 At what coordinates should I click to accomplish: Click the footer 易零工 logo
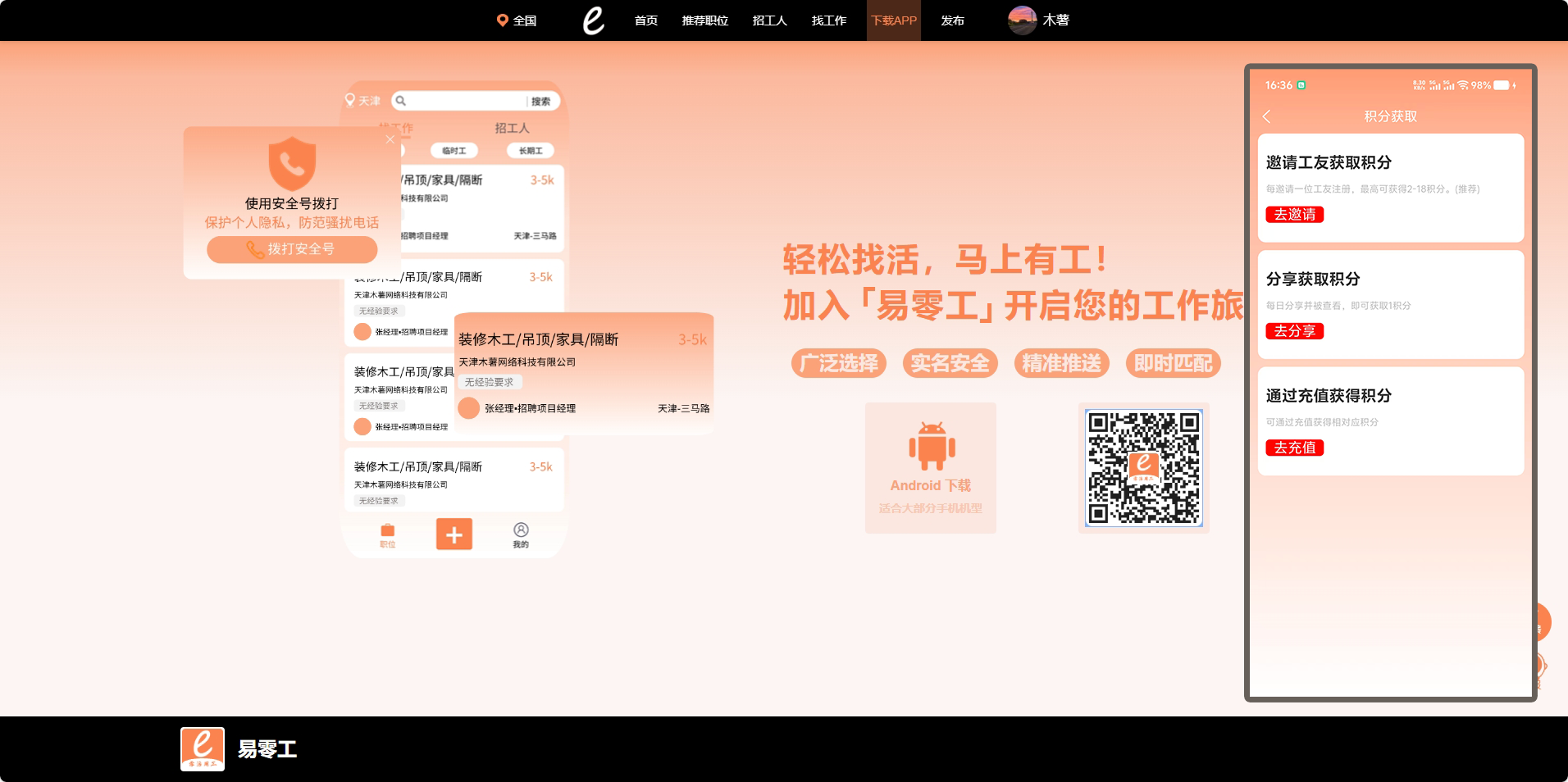click(x=203, y=749)
